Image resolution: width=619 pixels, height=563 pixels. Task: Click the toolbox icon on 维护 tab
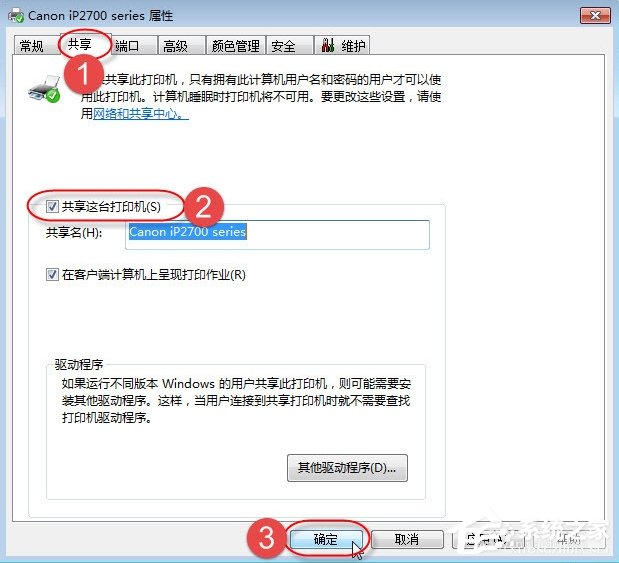pos(327,46)
